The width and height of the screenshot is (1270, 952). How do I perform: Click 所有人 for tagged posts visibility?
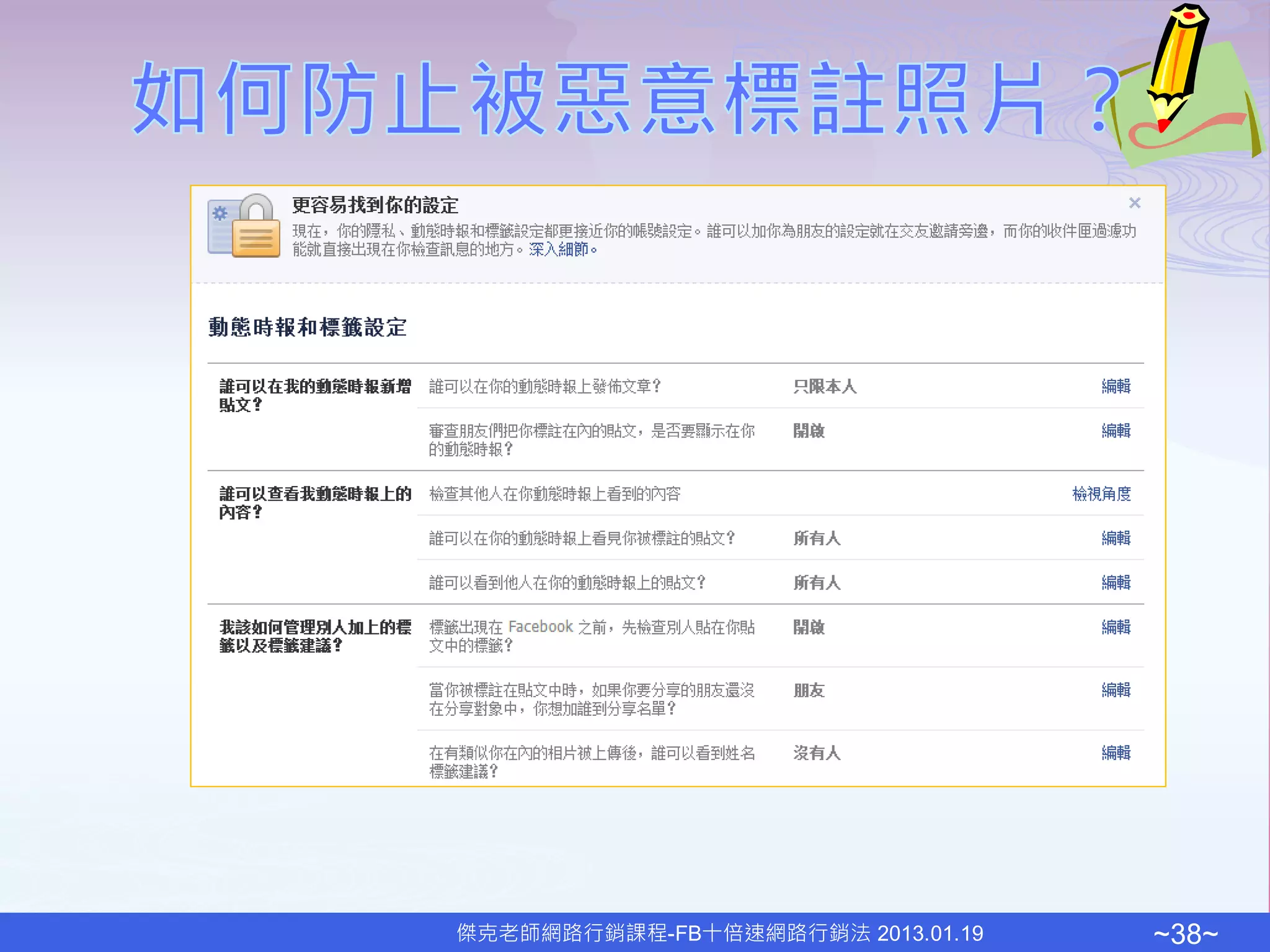pos(817,538)
